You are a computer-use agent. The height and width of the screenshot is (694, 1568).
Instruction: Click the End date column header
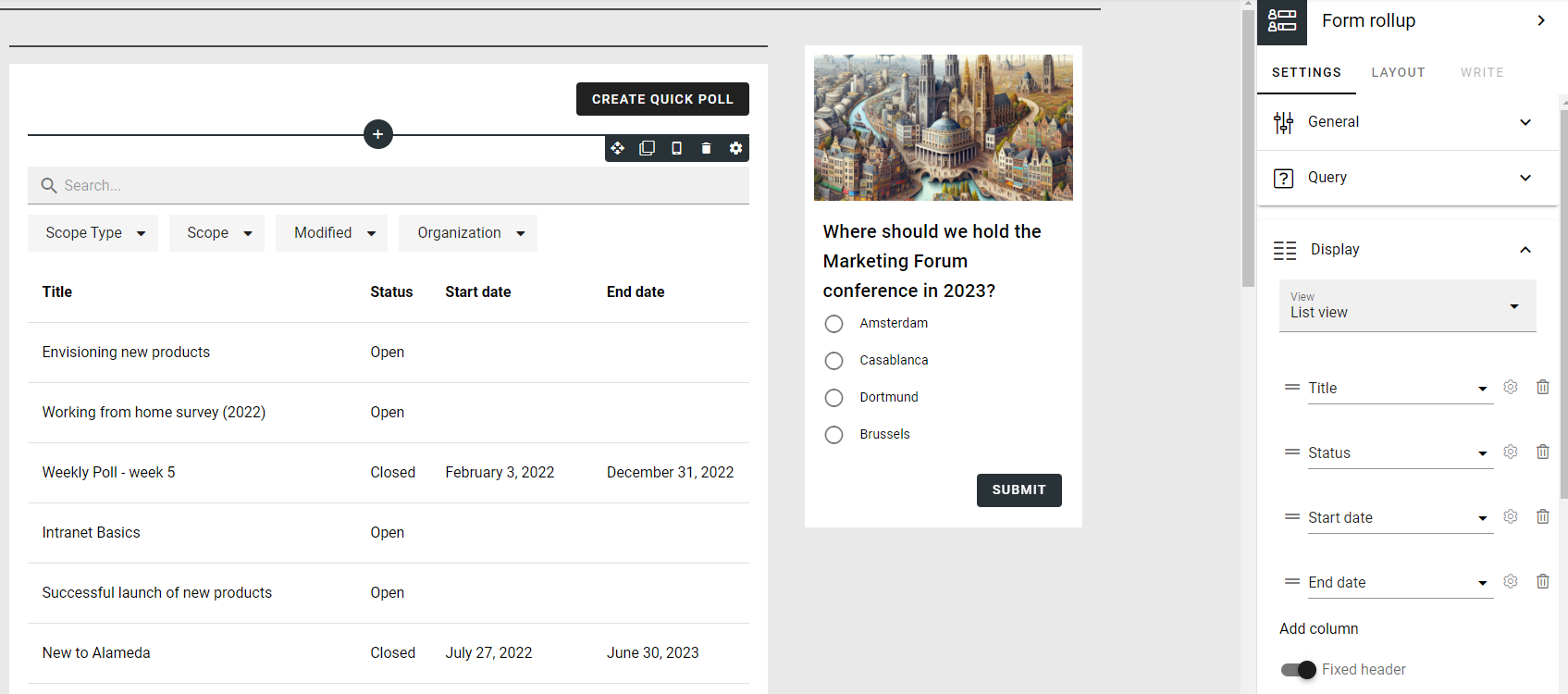[636, 292]
